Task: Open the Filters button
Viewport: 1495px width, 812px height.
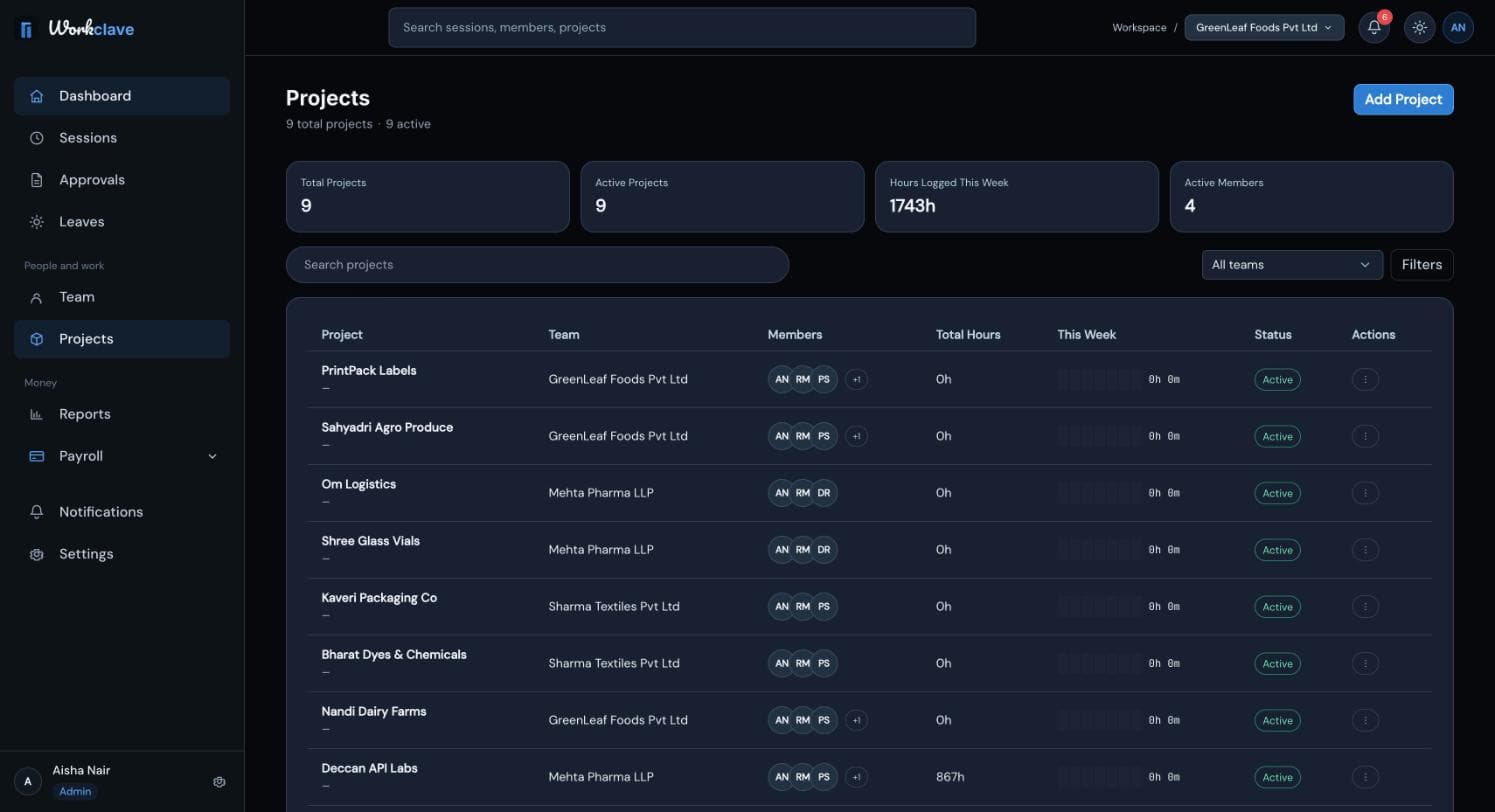Action: (1422, 265)
